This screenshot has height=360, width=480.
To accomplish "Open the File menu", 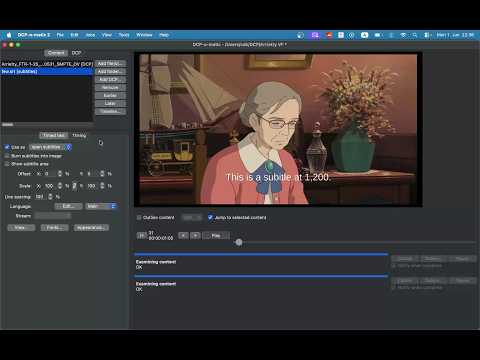I will click(60, 35).
